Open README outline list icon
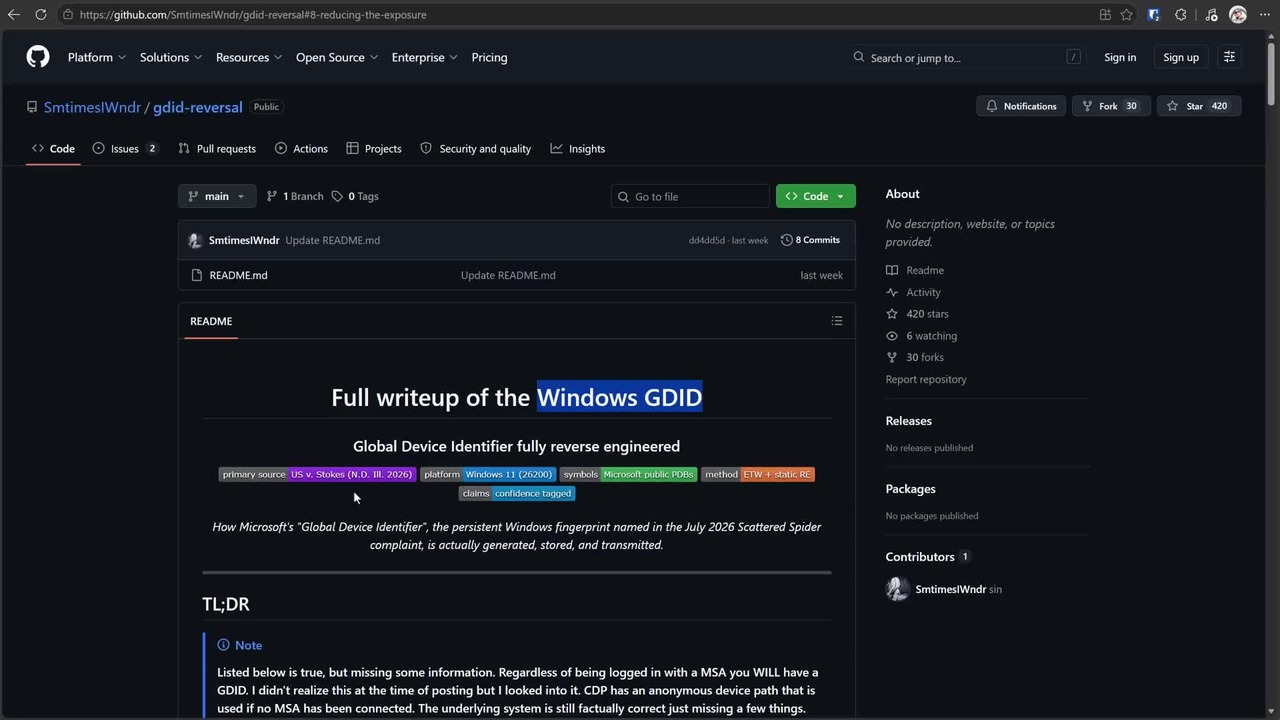 pos(837,321)
